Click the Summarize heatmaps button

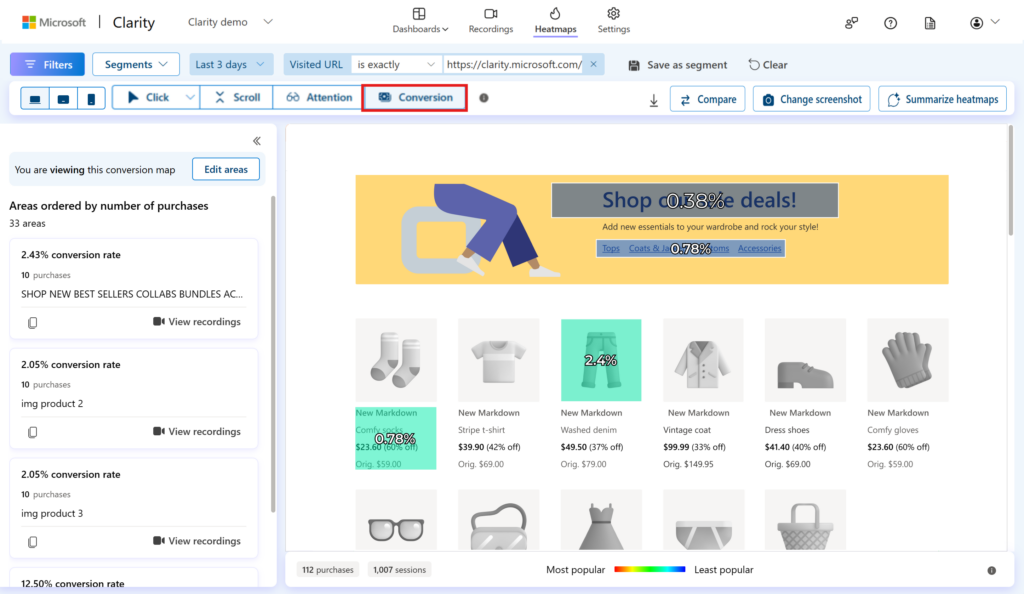click(943, 99)
